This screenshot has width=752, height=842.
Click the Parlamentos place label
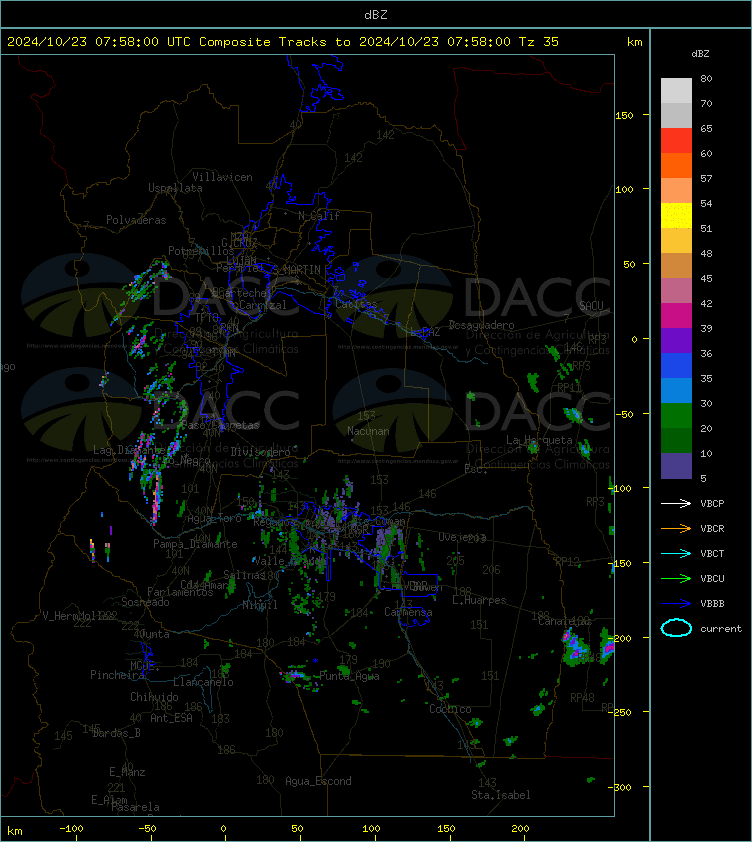(180, 592)
